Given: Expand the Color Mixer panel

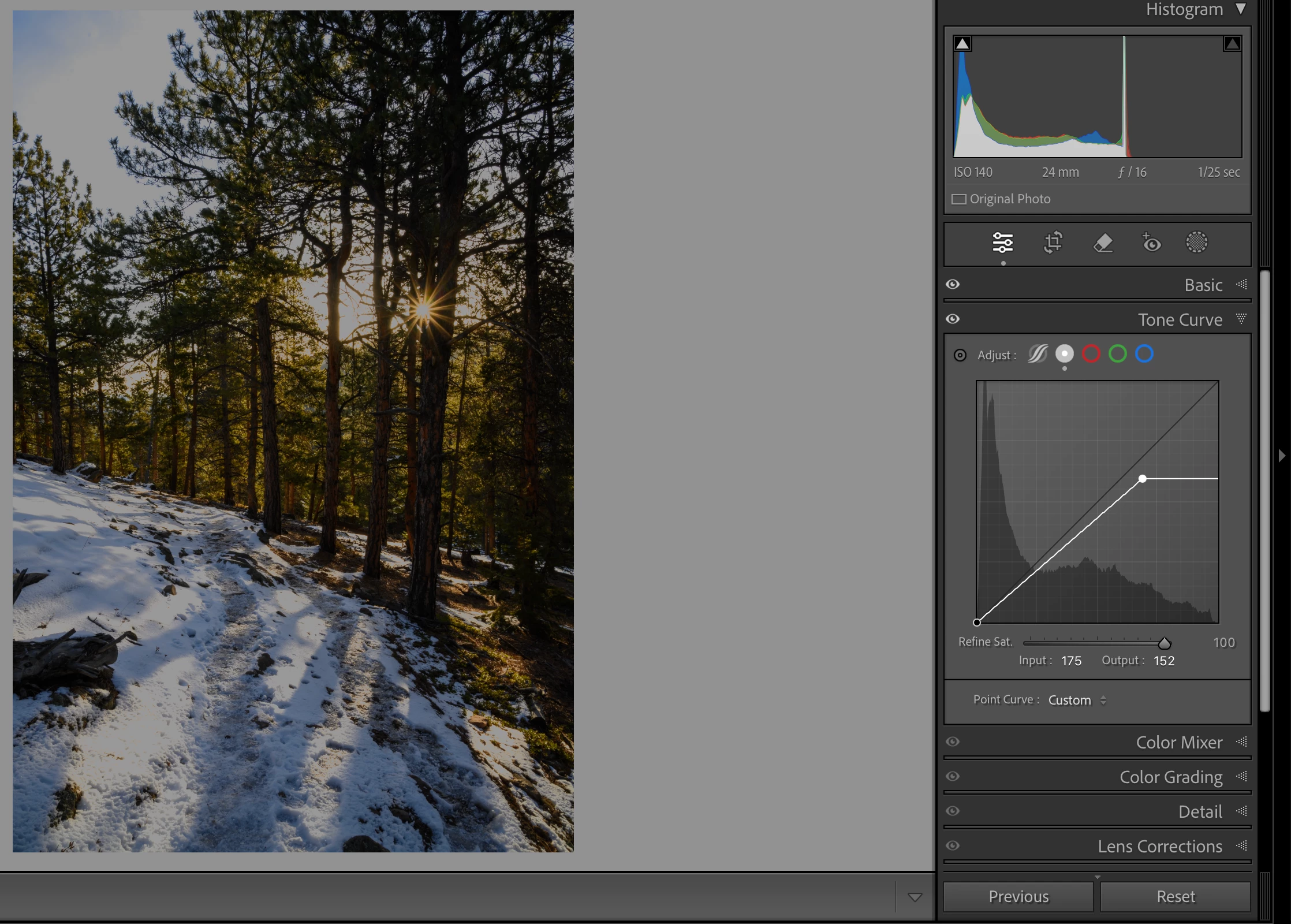Looking at the screenshot, I should click(1179, 742).
